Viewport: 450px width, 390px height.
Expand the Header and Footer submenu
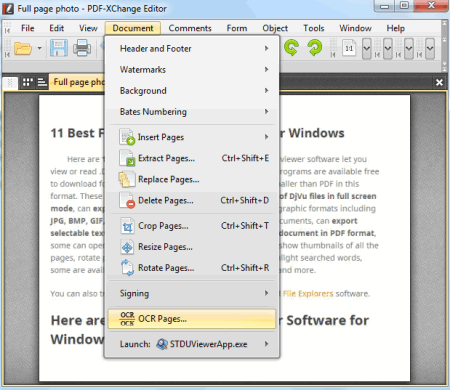pyautogui.click(x=192, y=49)
